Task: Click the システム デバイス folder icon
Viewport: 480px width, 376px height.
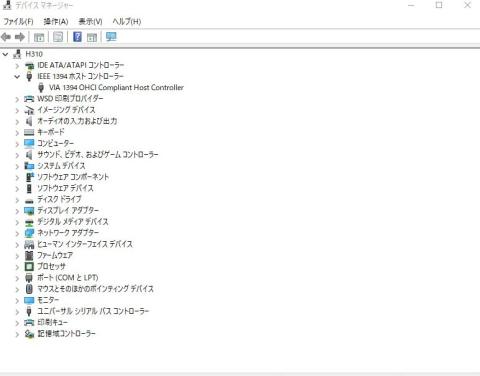Action: pyautogui.click(x=29, y=166)
